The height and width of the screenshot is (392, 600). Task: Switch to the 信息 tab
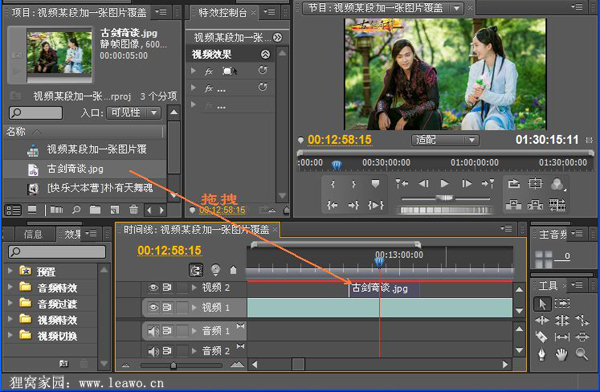33,234
